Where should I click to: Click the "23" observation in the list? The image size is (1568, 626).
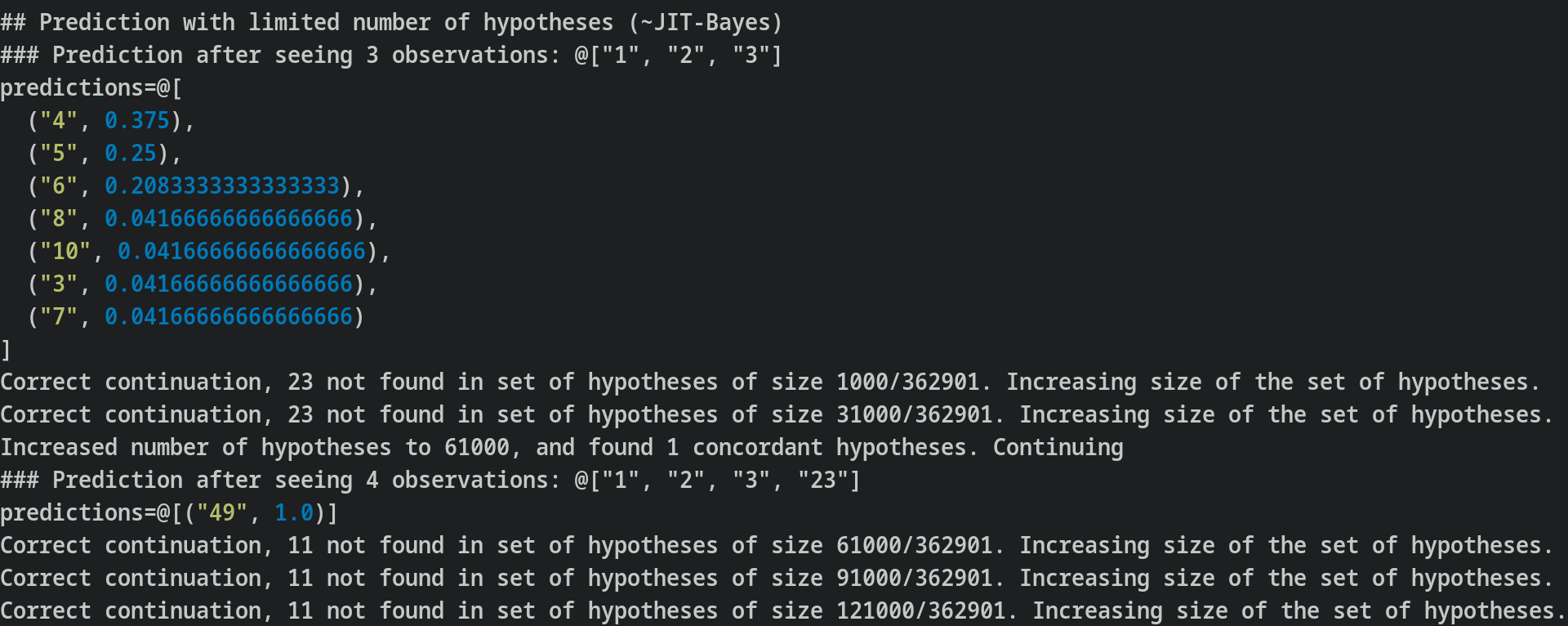(x=823, y=480)
